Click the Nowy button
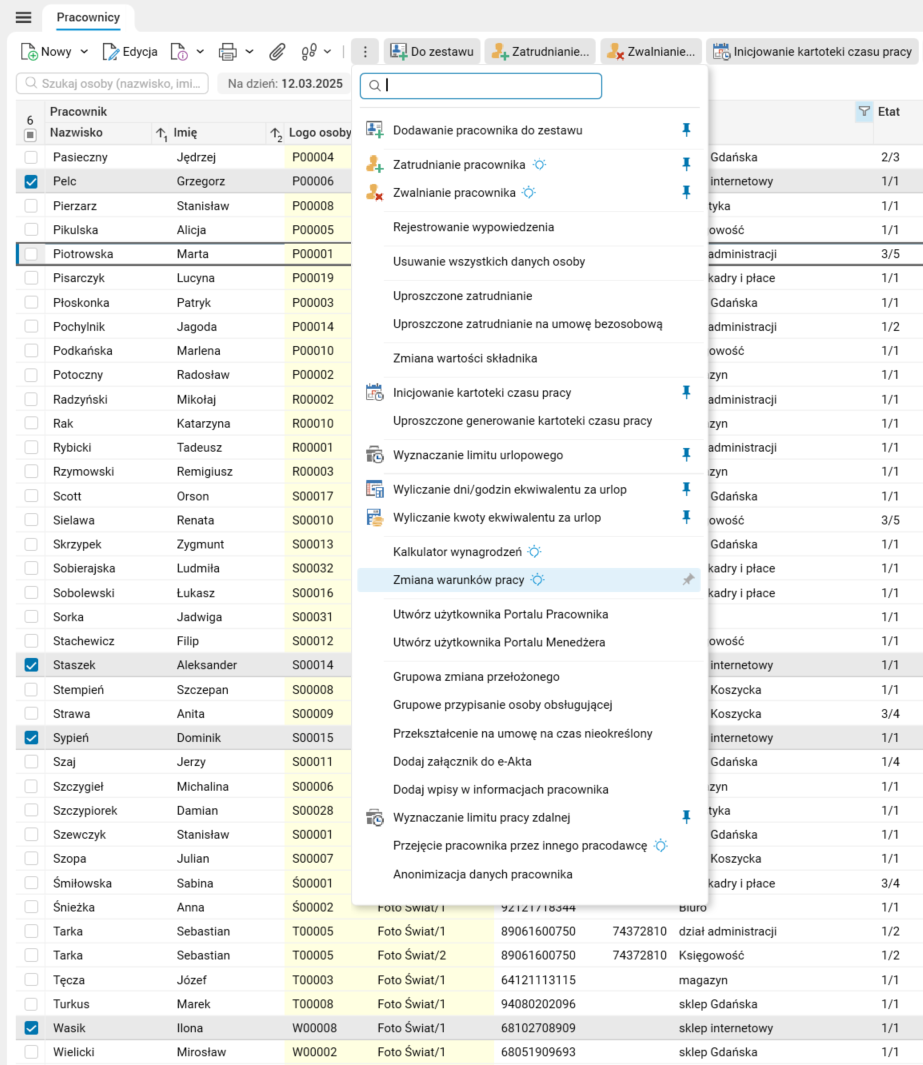The height and width of the screenshot is (1065, 923). pos(46,52)
